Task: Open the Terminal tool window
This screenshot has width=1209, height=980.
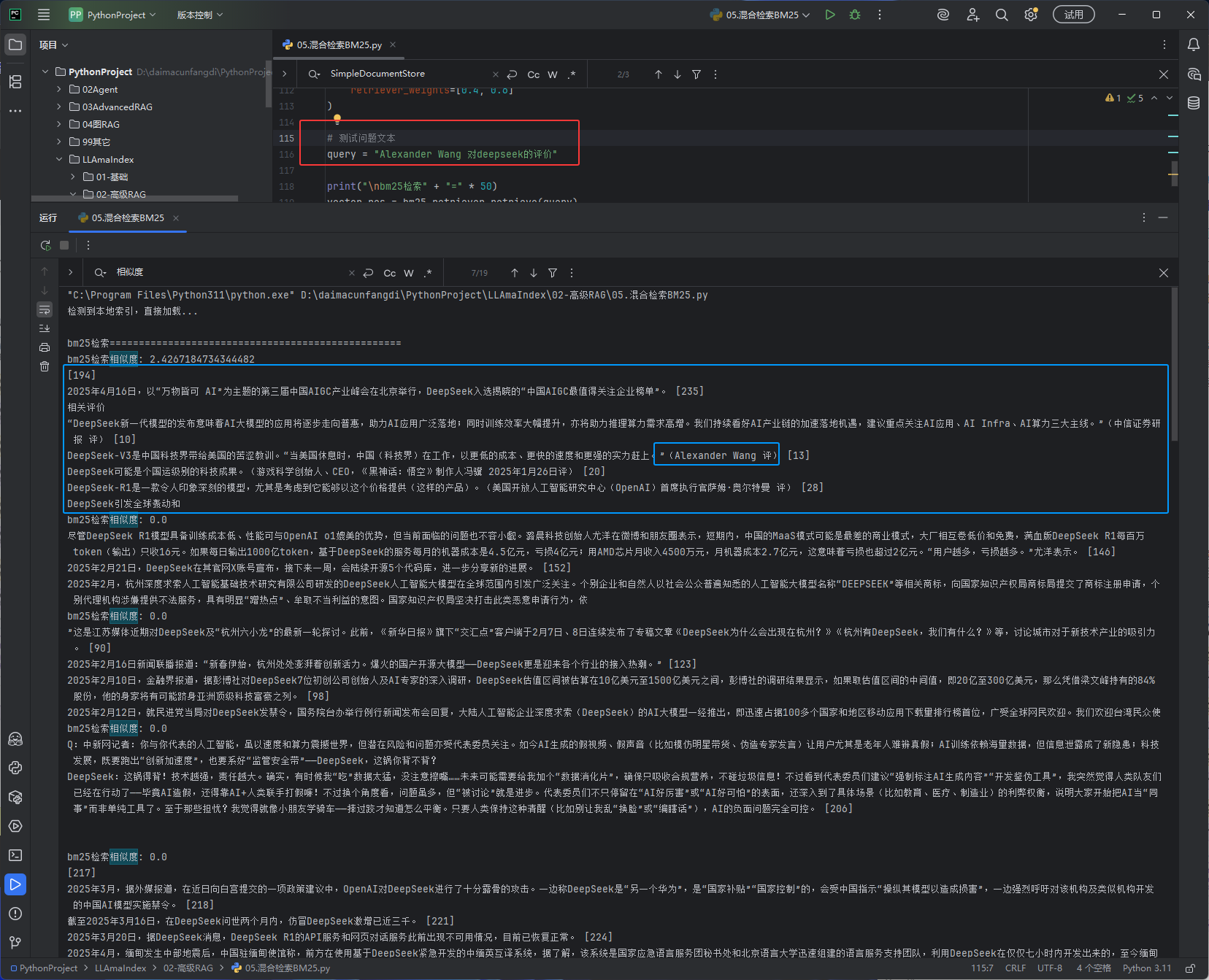Action: point(15,855)
